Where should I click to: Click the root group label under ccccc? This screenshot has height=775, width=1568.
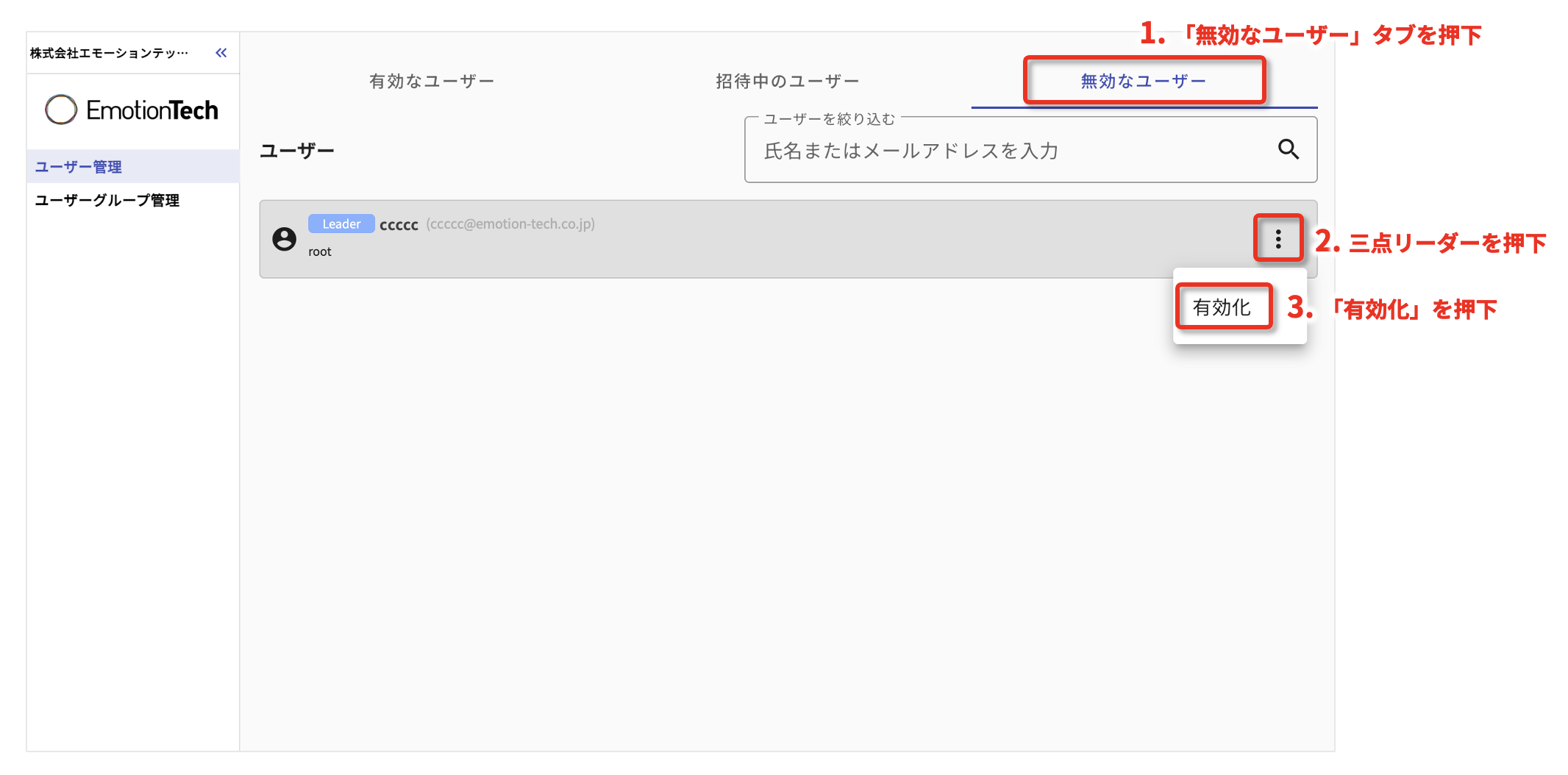pos(320,251)
